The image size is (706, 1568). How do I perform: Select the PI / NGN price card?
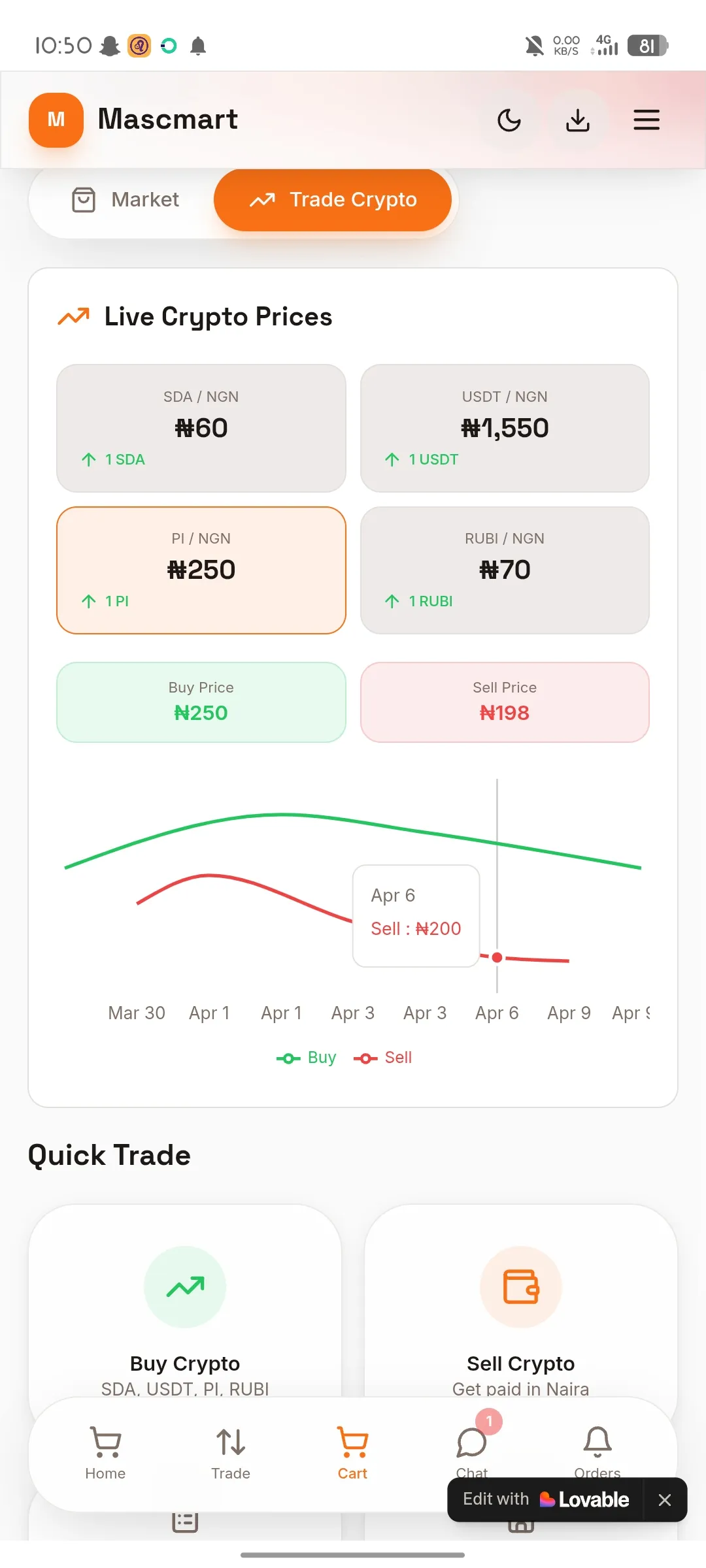coord(201,570)
